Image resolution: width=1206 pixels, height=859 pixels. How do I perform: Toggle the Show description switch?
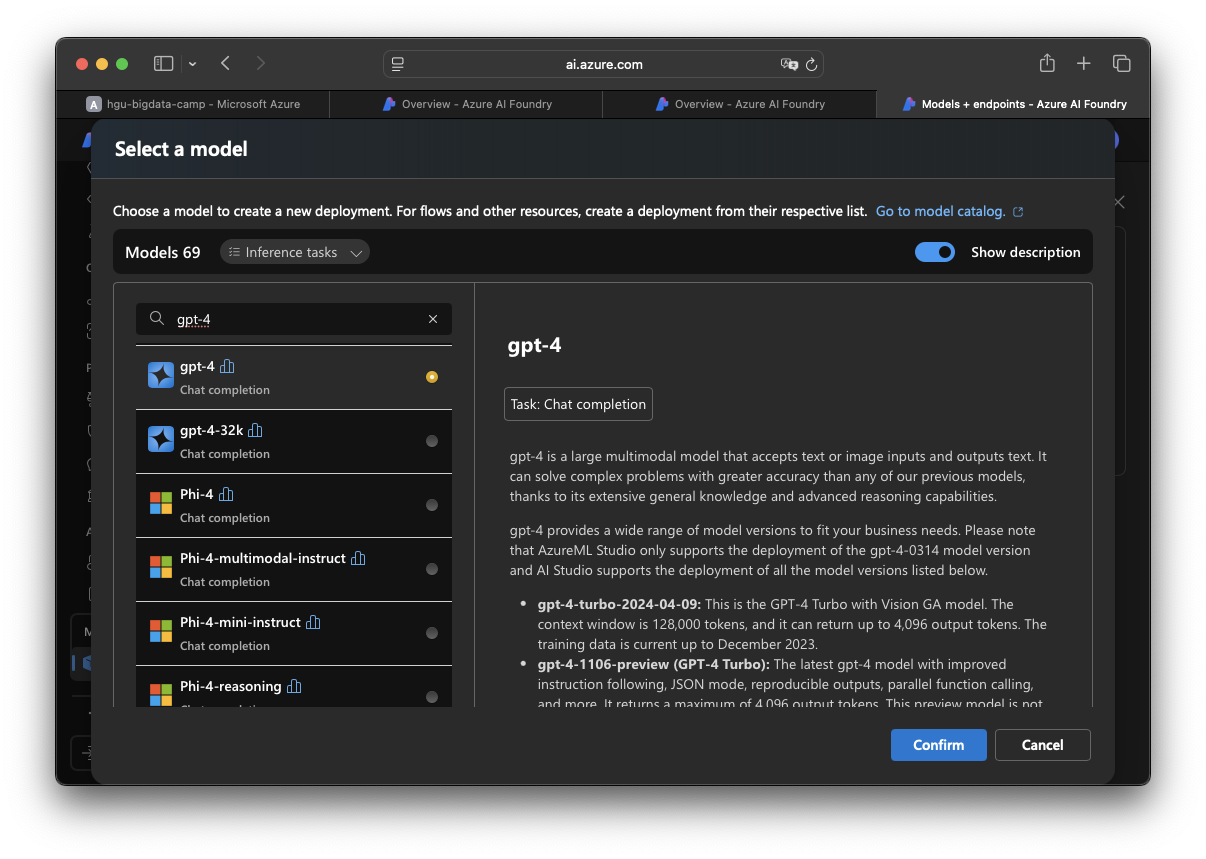click(x=935, y=252)
